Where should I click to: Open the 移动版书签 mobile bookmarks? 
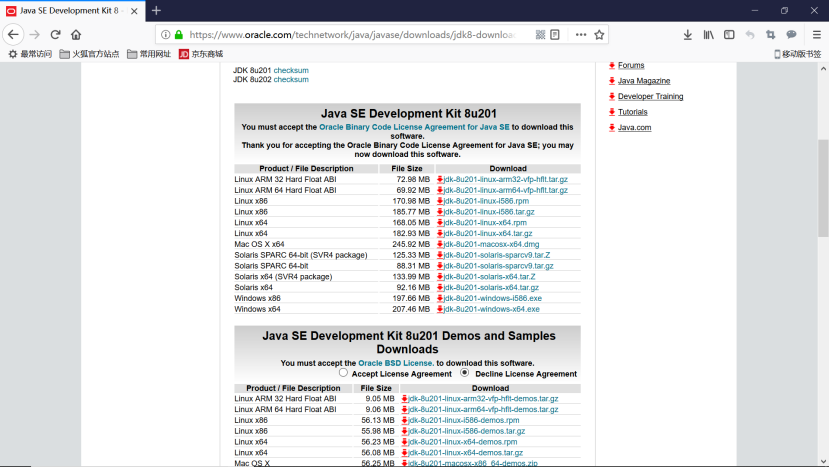[798, 54]
